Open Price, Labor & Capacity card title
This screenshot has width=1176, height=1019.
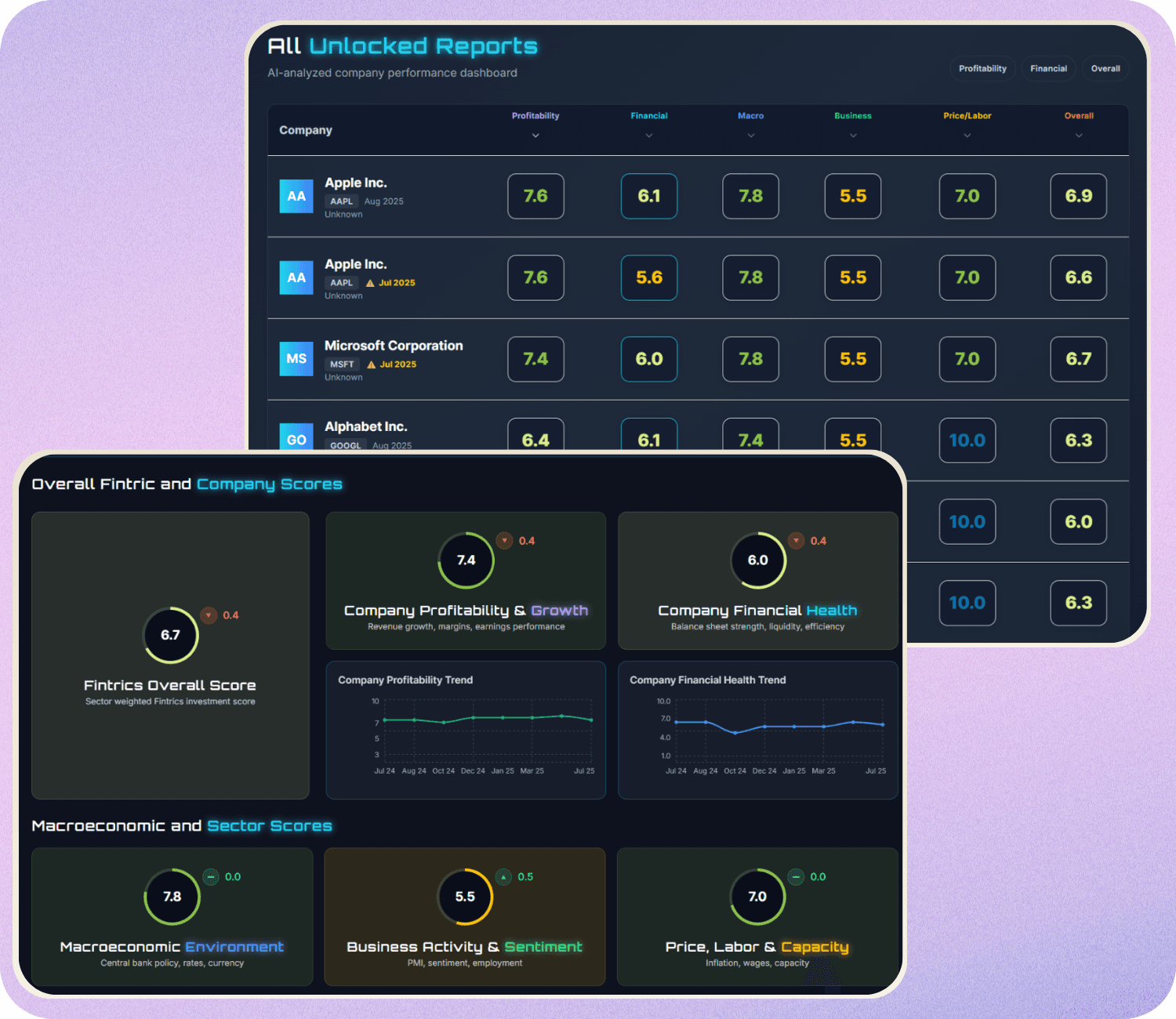click(757, 947)
